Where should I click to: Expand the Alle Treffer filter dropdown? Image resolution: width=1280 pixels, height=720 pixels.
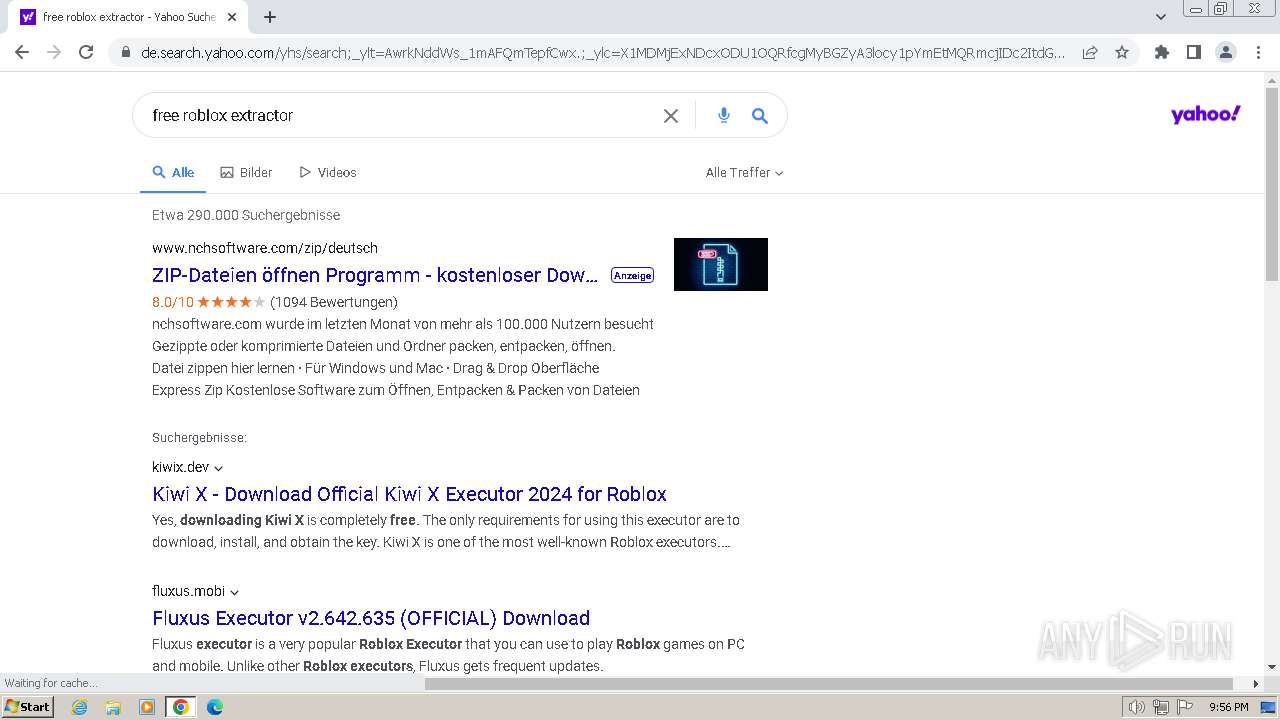[x=744, y=172]
